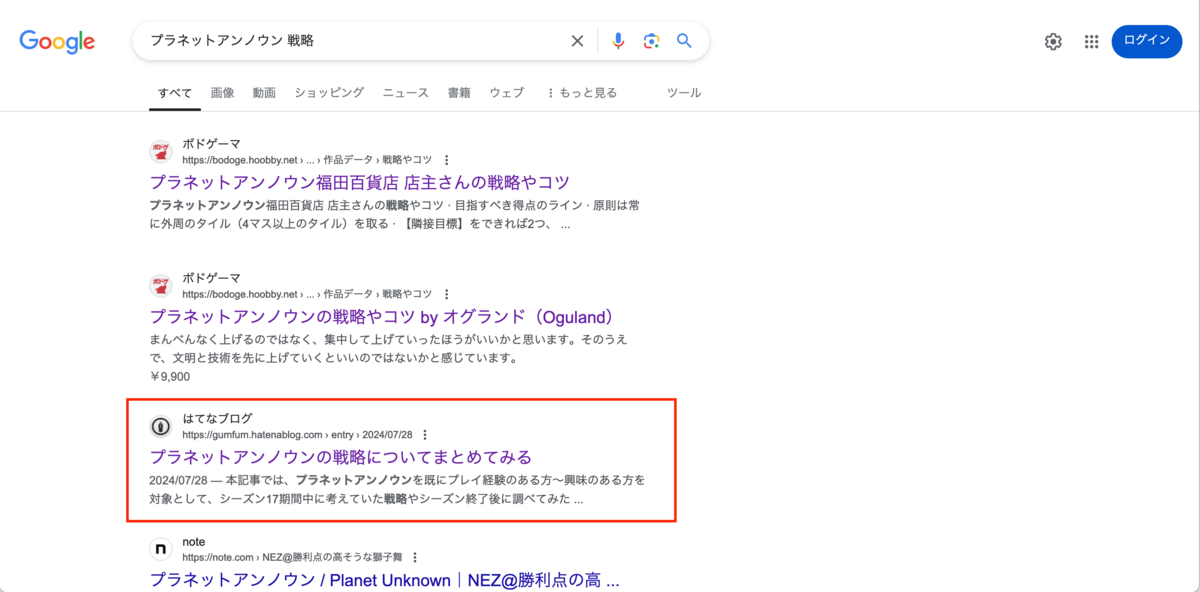Open the Google apps grid icon
1200x592 pixels.
(x=1091, y=41)
